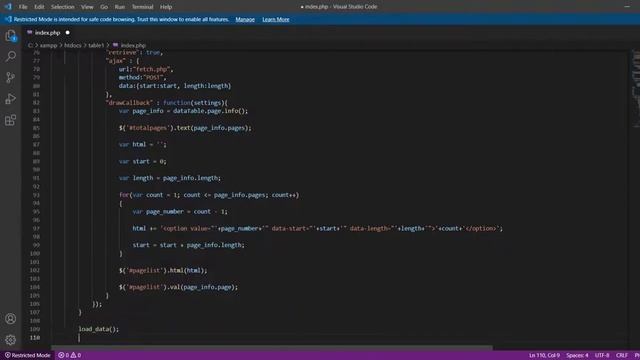Open the Search view
The height and width of the screenshot is (360, 640).
coord(11,56)
